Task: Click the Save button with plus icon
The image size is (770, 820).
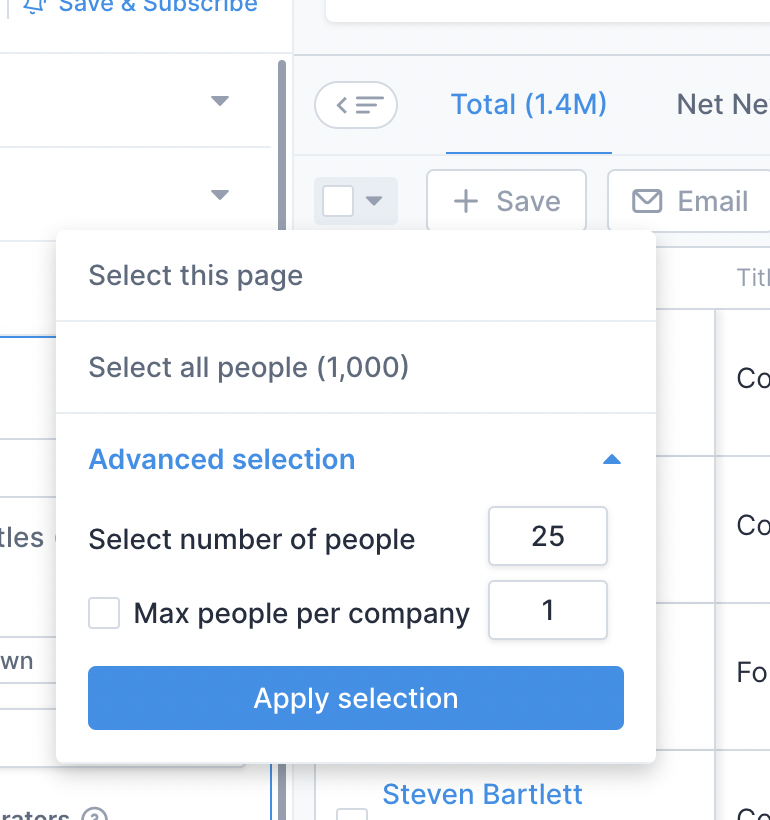Action: pyautogui.click(x=506, y=201)
